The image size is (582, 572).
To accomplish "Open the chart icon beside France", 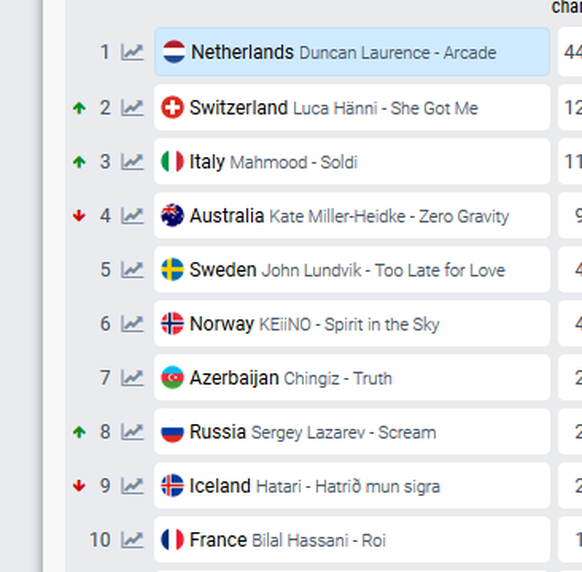I will 132,540.
